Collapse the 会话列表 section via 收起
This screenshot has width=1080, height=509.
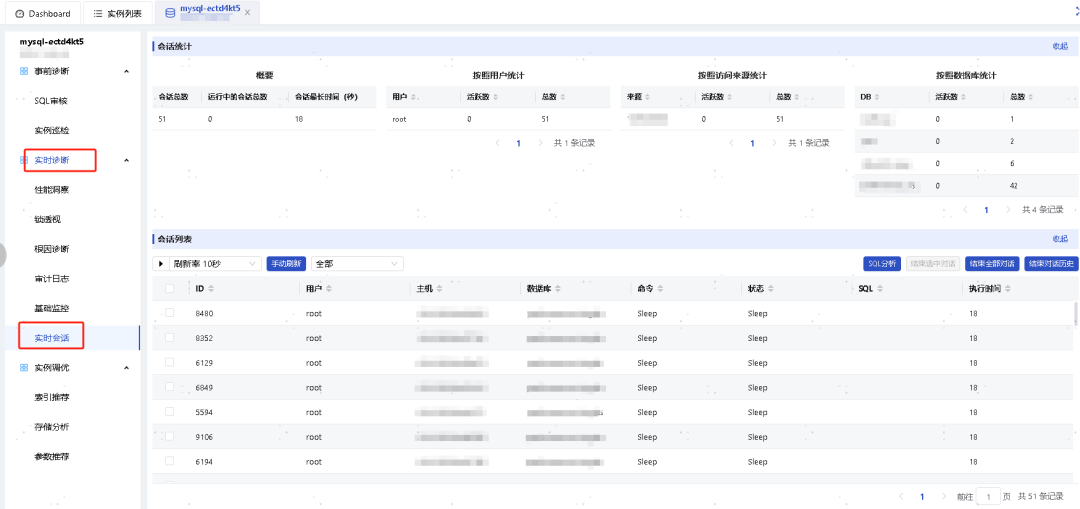(x=1060, y=239)
